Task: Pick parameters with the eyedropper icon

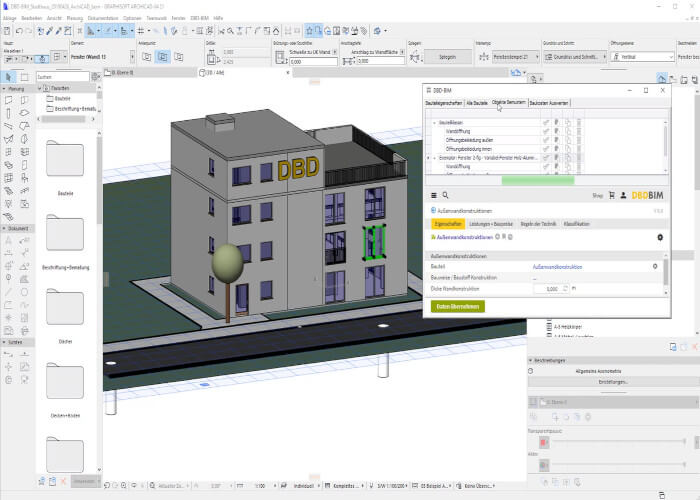Action: coord(50,31)
